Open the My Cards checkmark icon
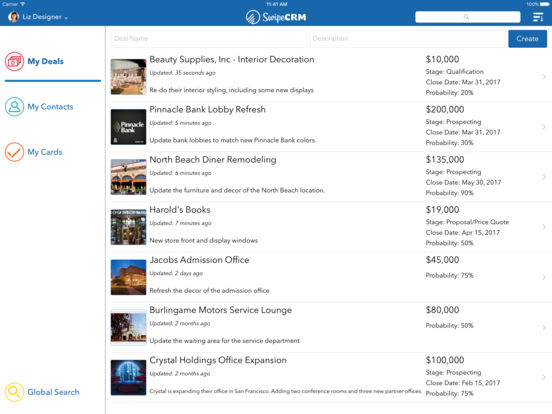 pos(14,152)
